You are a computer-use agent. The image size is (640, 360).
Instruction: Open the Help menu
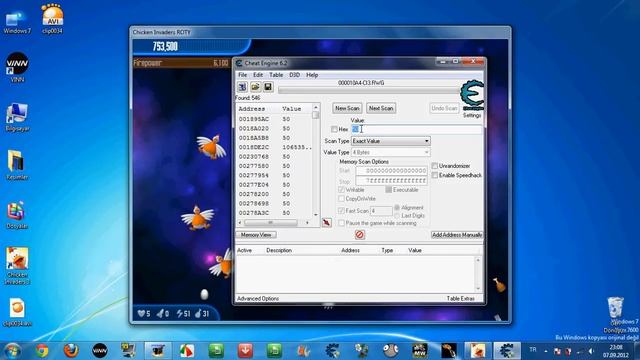[312, 75]
